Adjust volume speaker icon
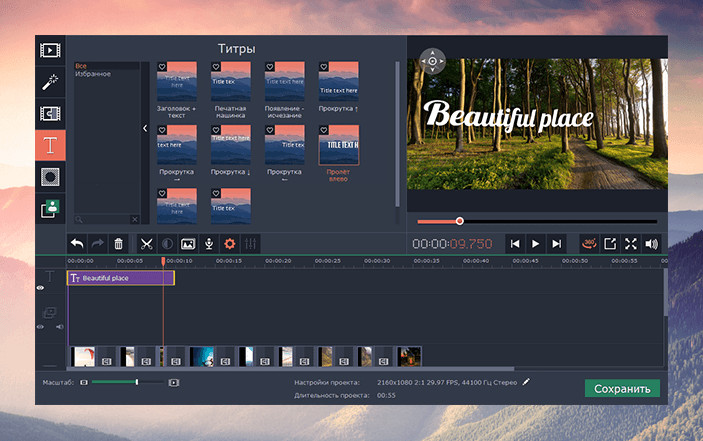Image resolution: width=703 pixels, height=441 pixels. (651, 244)
